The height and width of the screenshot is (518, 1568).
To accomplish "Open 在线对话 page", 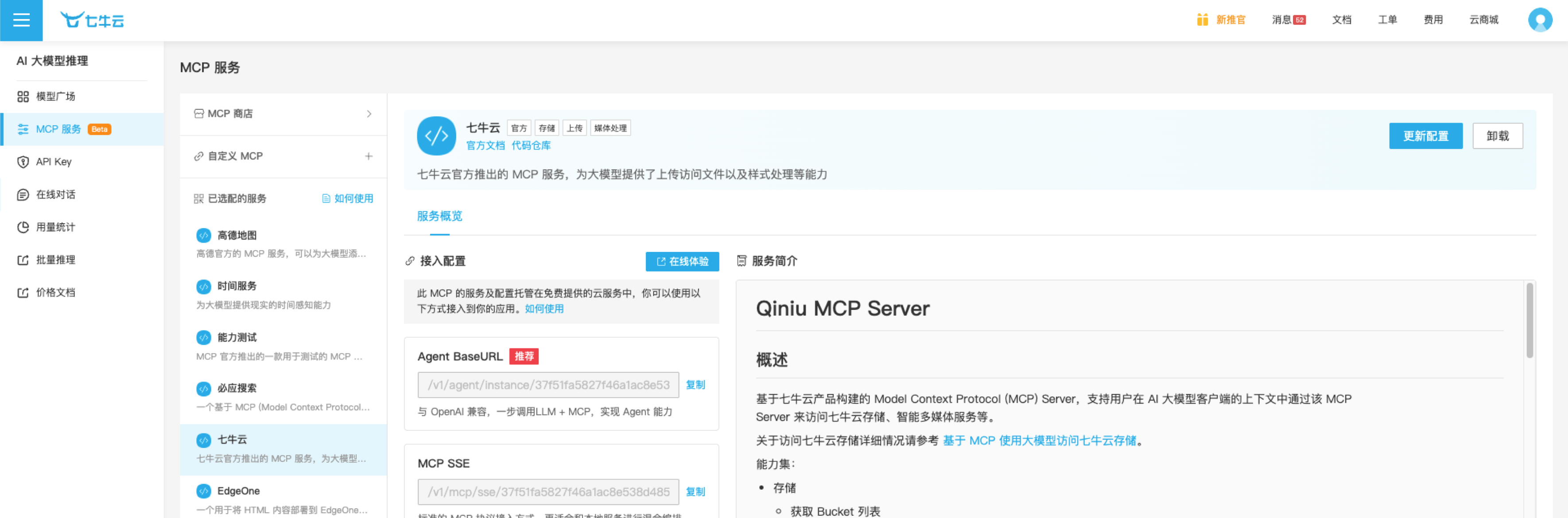I will pyautogui.click(x=82, y=195).
